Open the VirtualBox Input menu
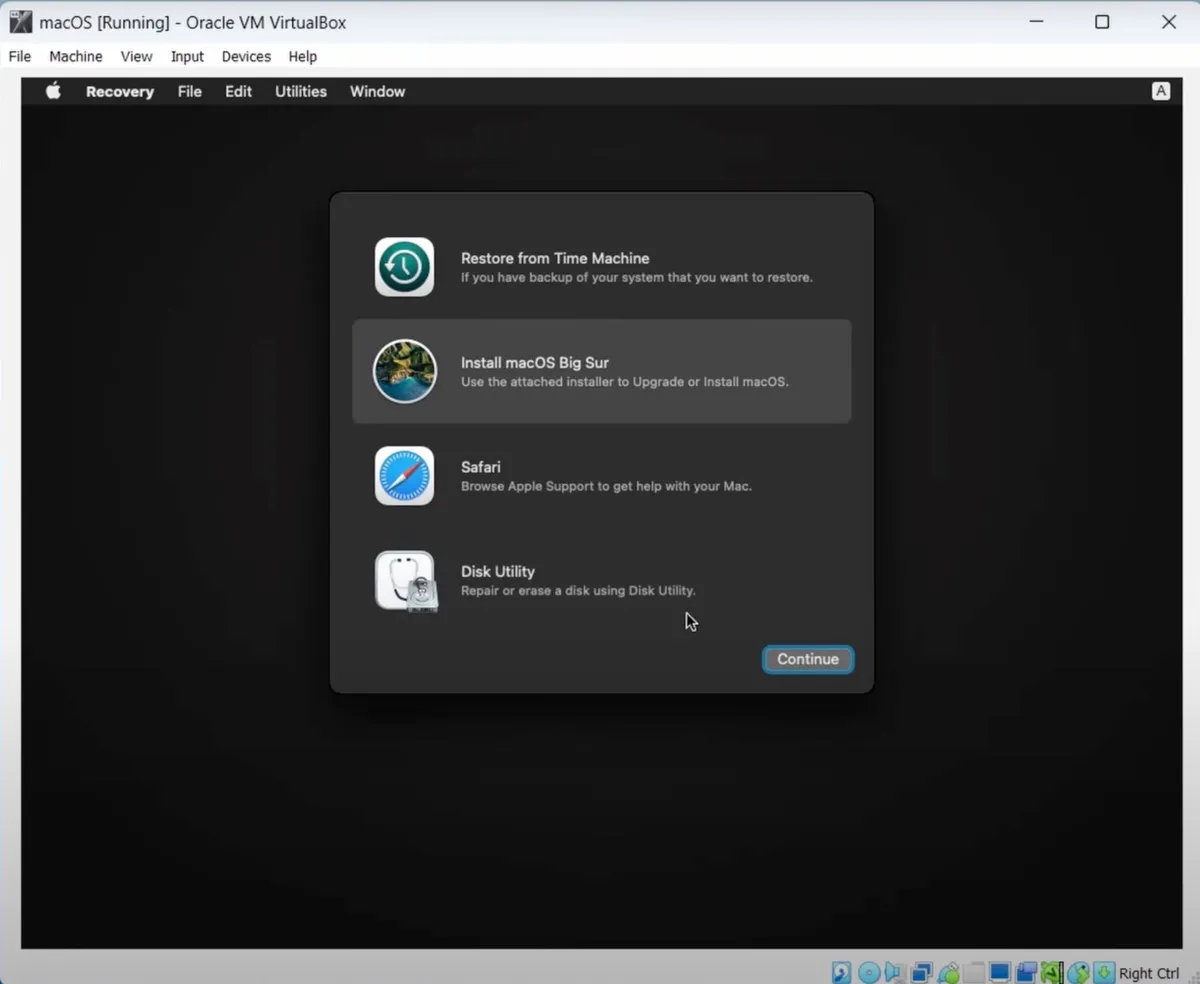Viewport: 1200px width, 984px height. (x=187, y=57)
